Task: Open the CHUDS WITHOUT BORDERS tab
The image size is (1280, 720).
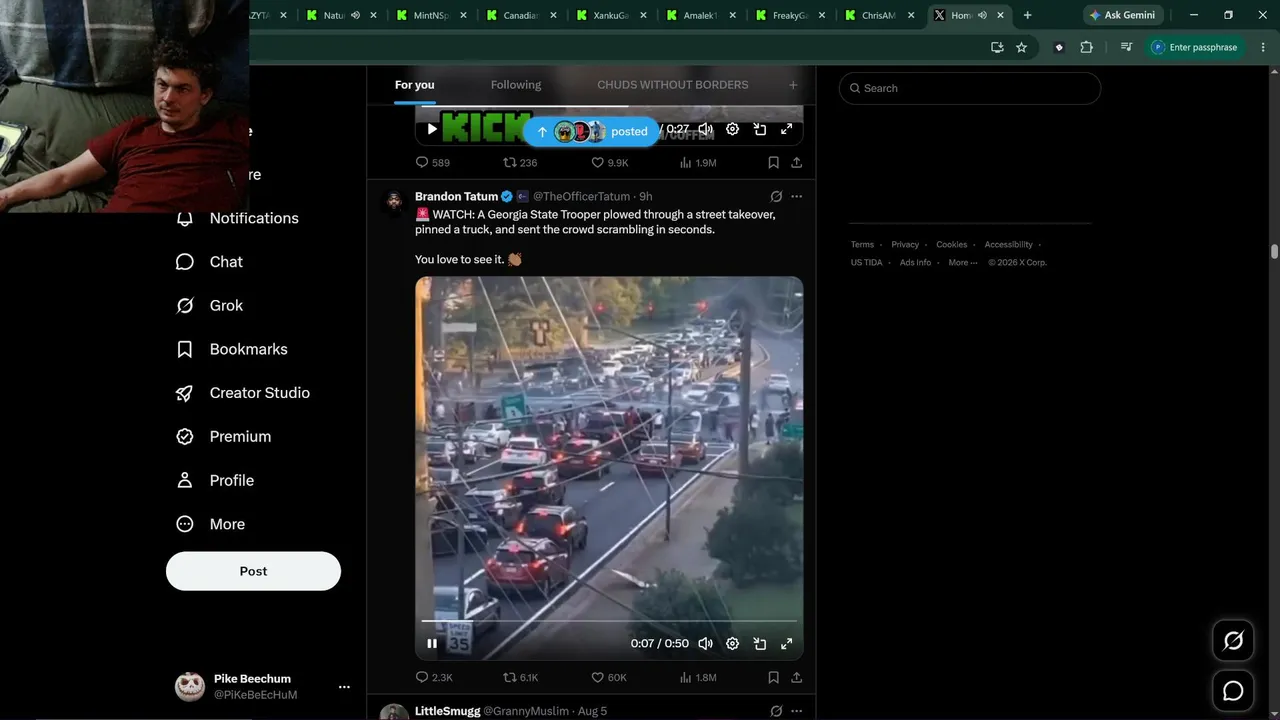Action: pyautogui.click(x=673, y=85)
